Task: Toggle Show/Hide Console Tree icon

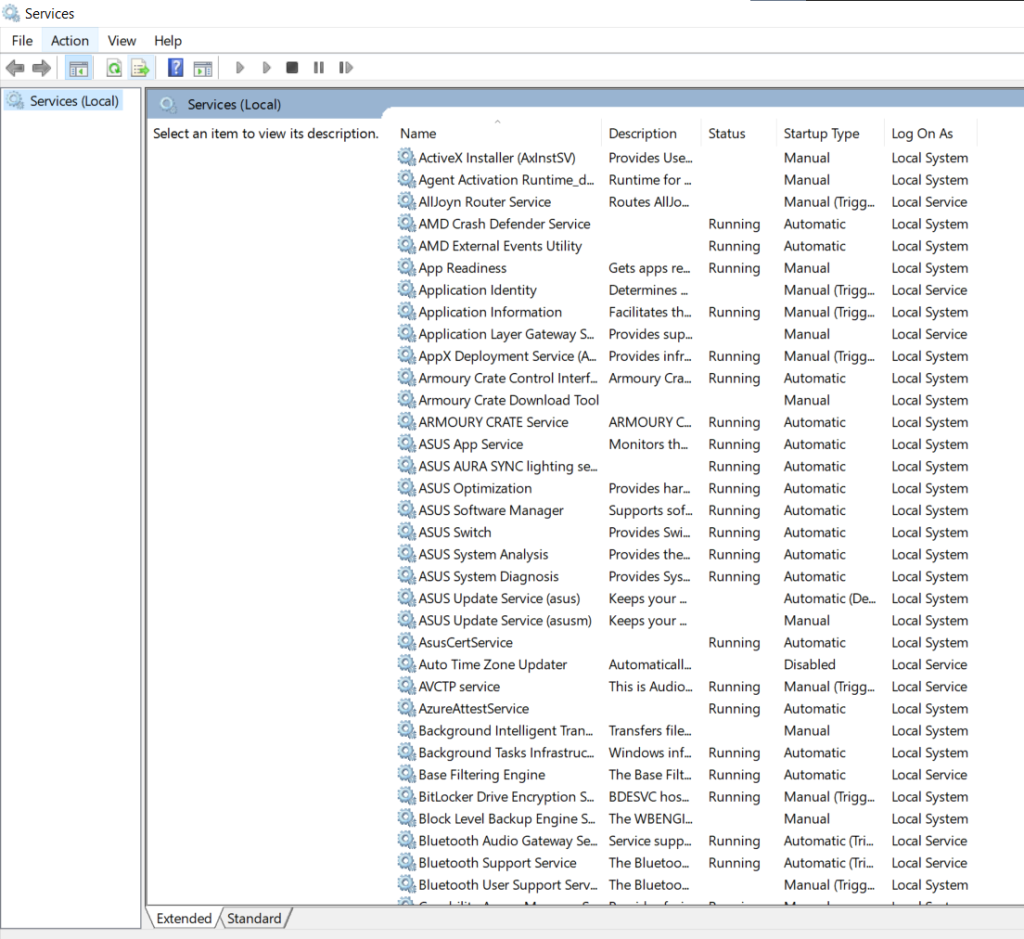Action: 78,68
